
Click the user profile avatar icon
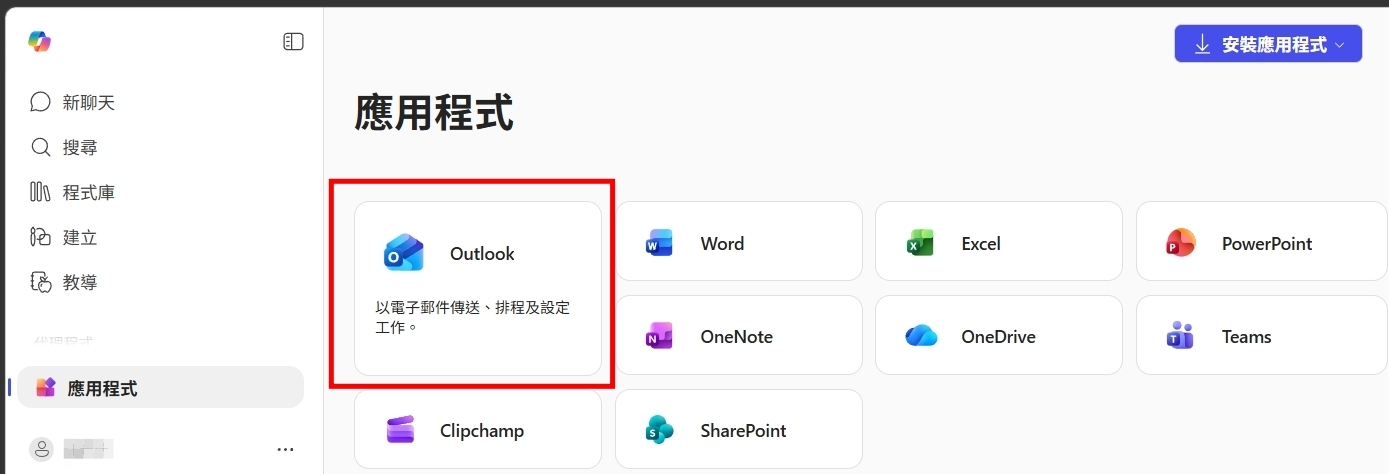pos(41,449)
